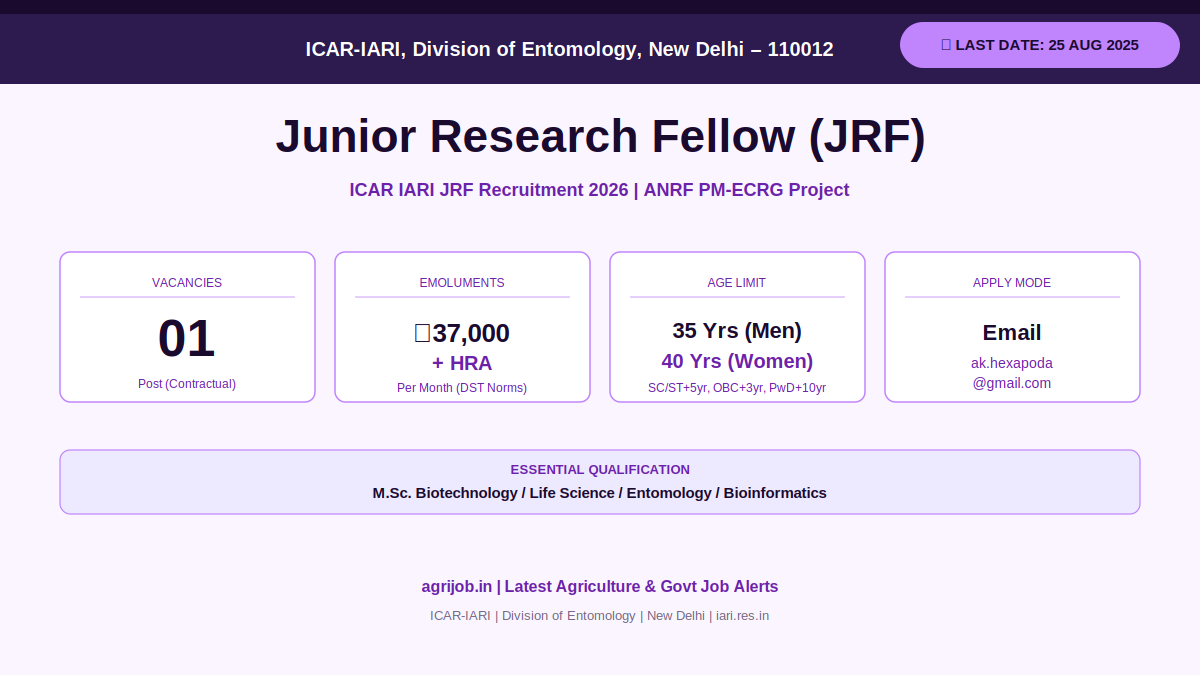Screen dimensions: 1200x675
Task: Click the 37,000 emoluments amount
Action: 462,333
